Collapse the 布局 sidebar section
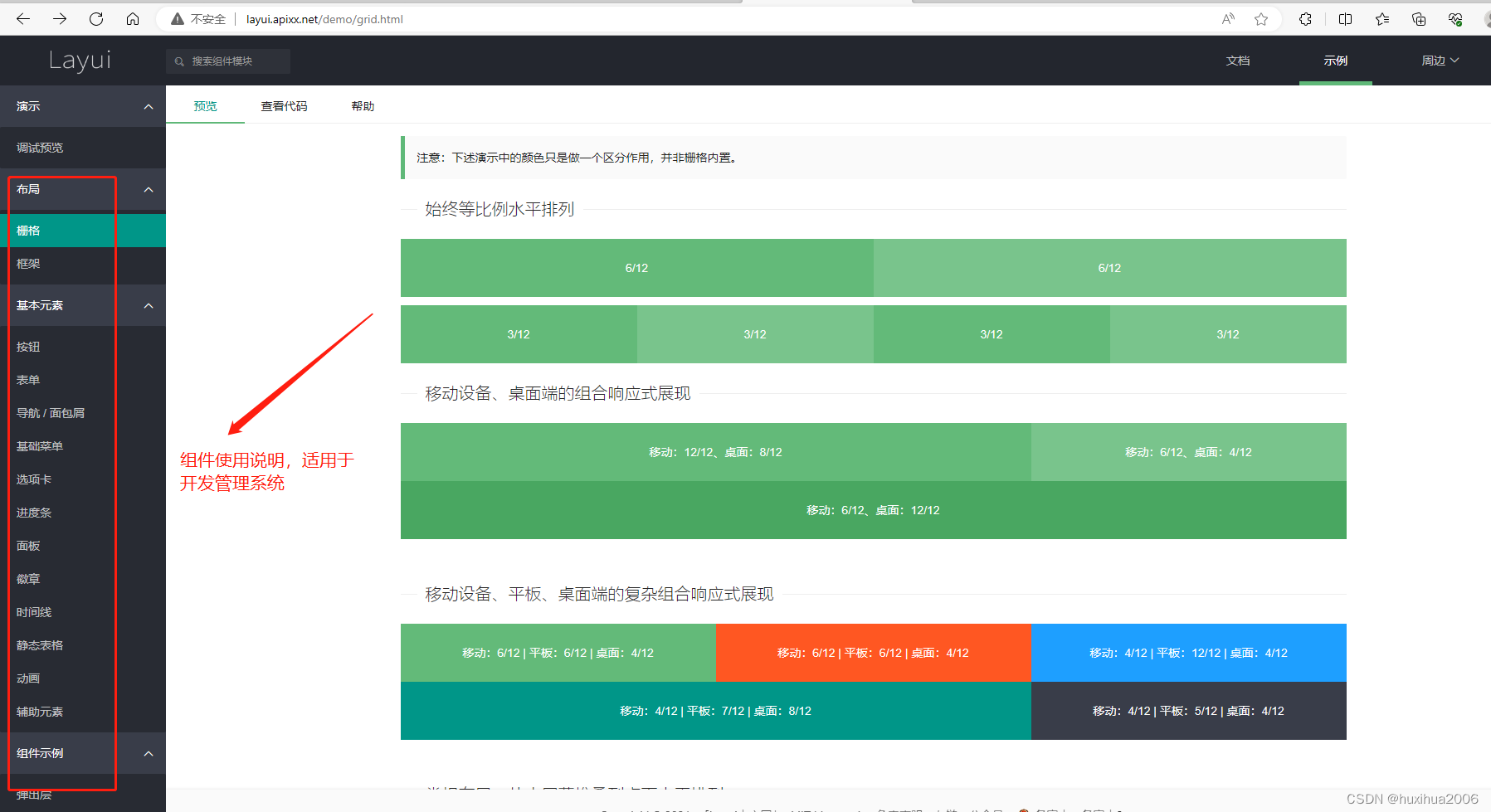 (83, 189)
